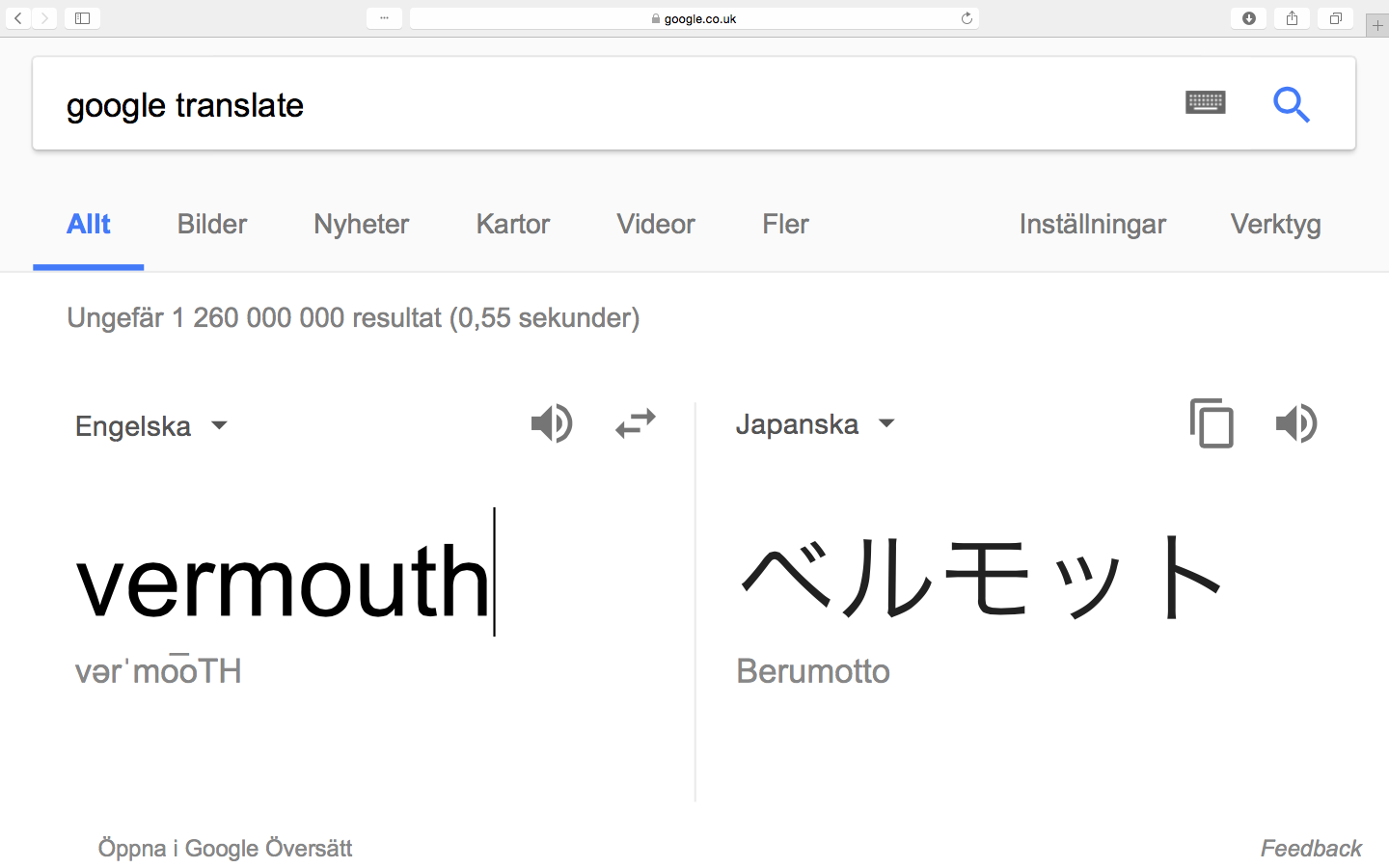Go forward with Safari's forward arrow
This screenshot has width=1389, height=868.
tap(44, 18)
